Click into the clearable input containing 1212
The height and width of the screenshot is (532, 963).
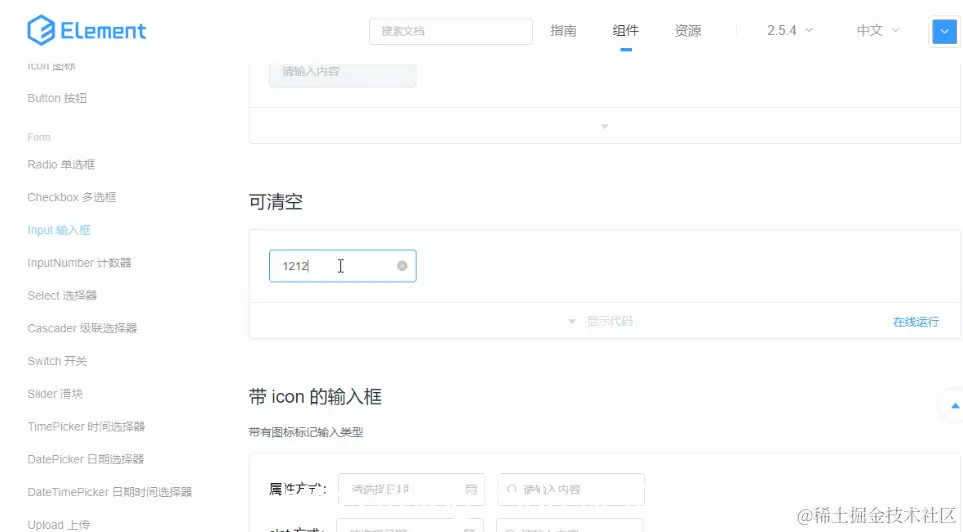coord(343,266)
